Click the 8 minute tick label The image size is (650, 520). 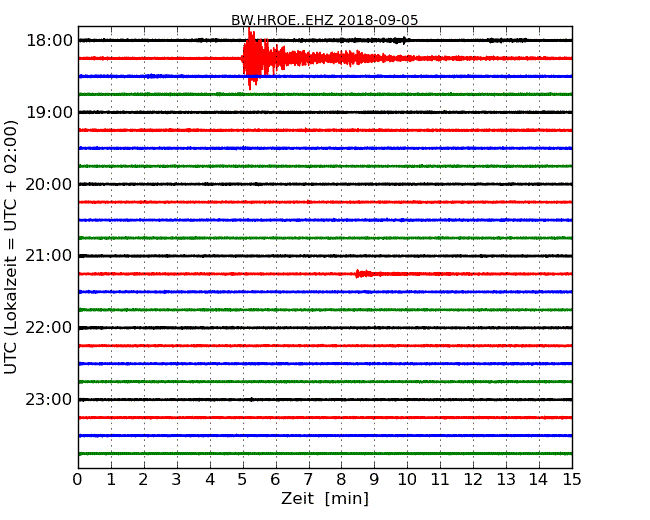342,480
